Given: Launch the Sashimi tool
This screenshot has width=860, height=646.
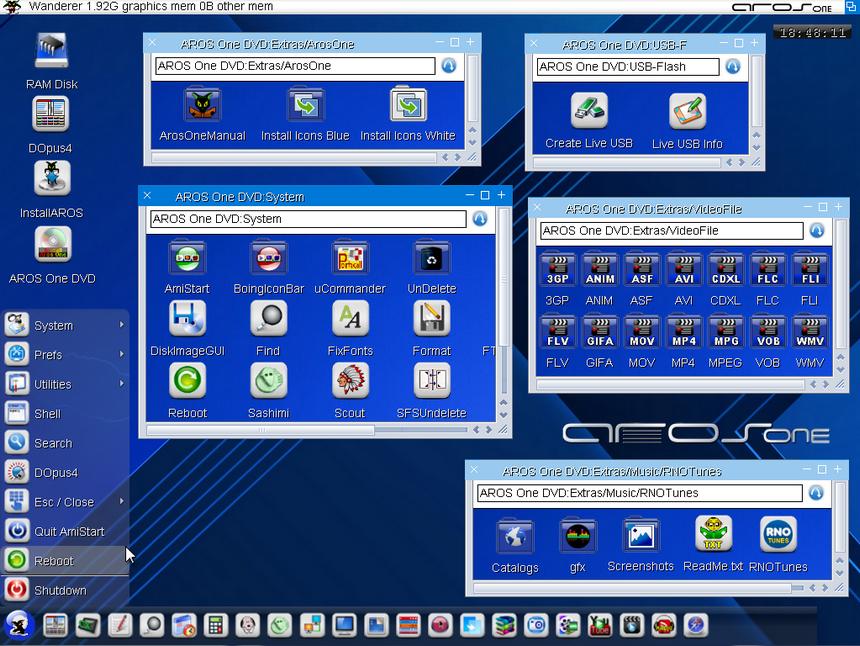Looking at the screenshot, I should coord(268,381).
